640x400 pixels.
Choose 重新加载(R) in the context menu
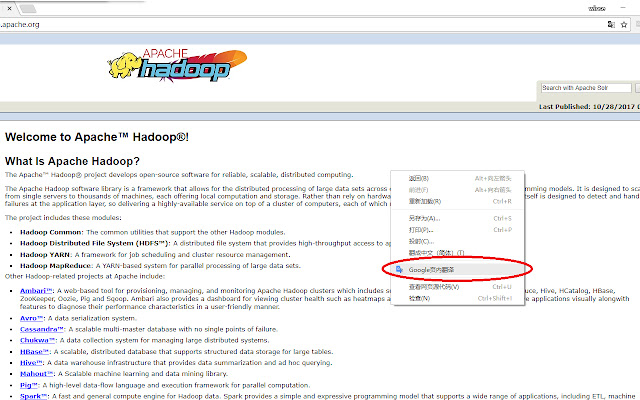[458, 201]
